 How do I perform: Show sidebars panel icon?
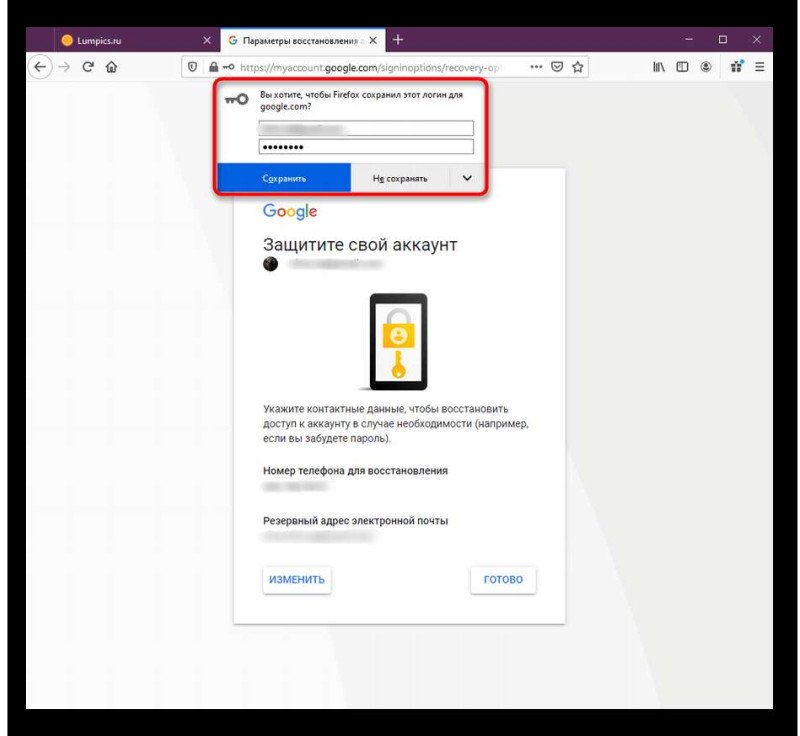click(x=682, y=67)
